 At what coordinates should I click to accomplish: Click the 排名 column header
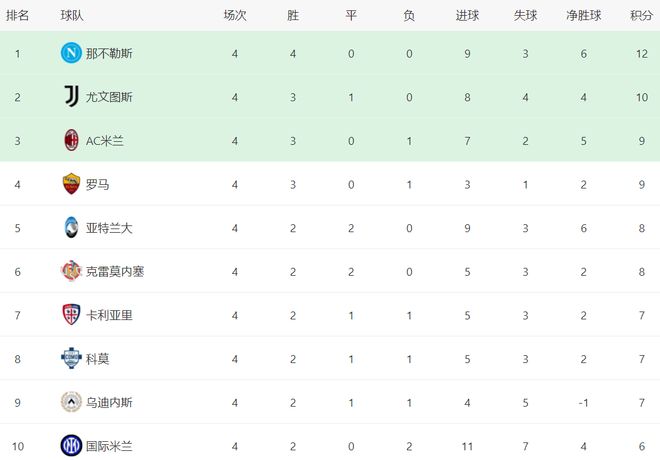tap(17, 15)
